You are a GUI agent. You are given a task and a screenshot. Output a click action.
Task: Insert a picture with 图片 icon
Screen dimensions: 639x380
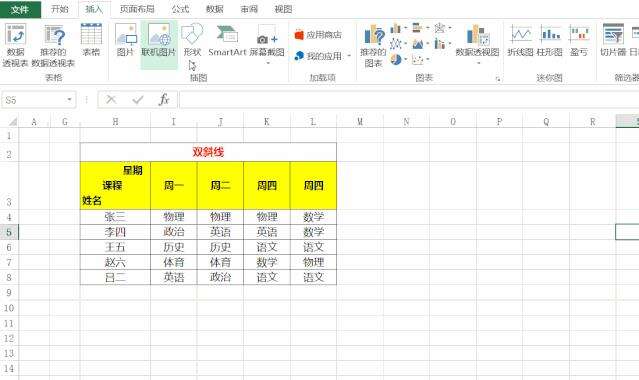tap(125, 40)
